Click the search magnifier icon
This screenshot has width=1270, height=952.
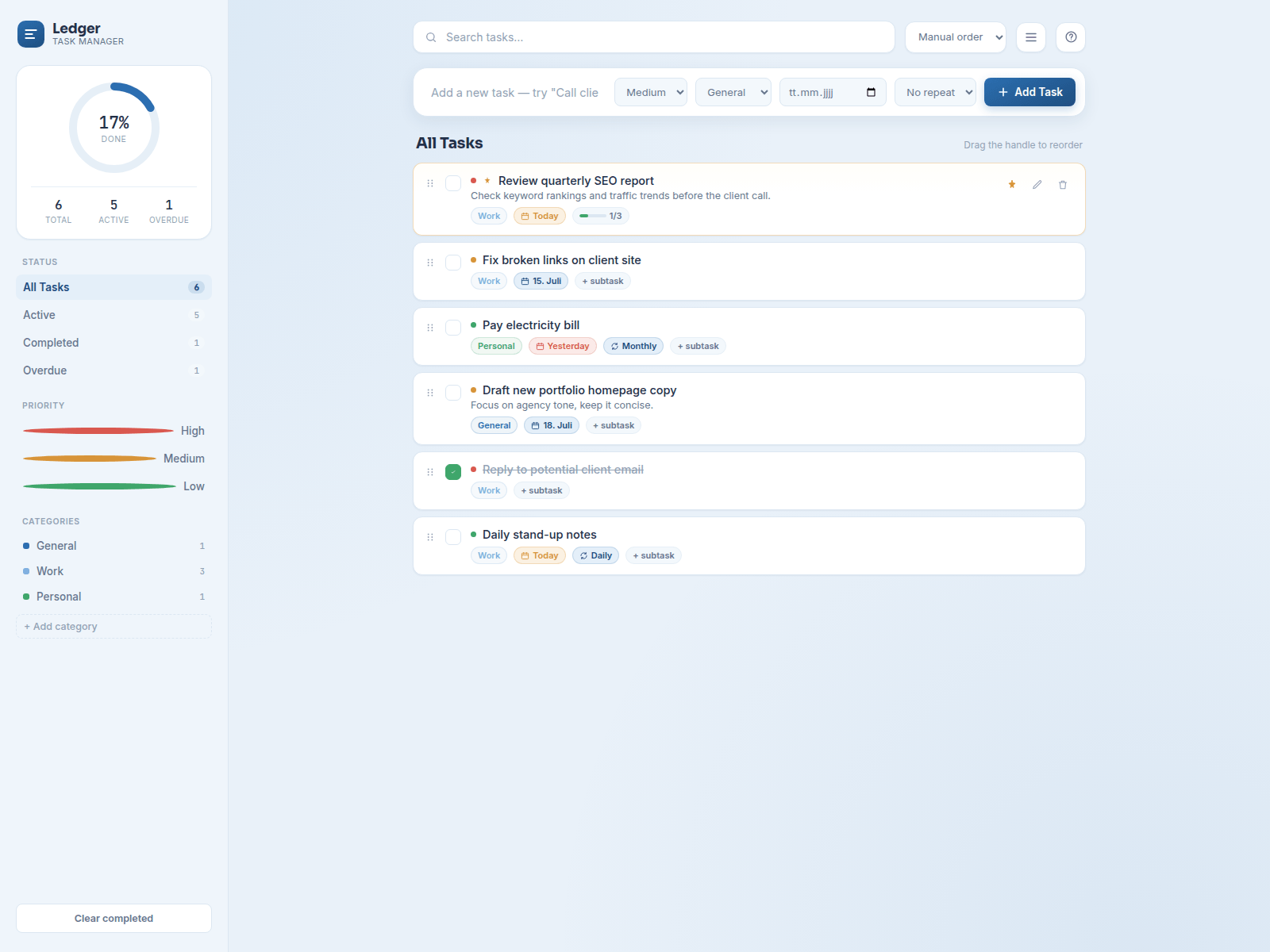point(431,37)
